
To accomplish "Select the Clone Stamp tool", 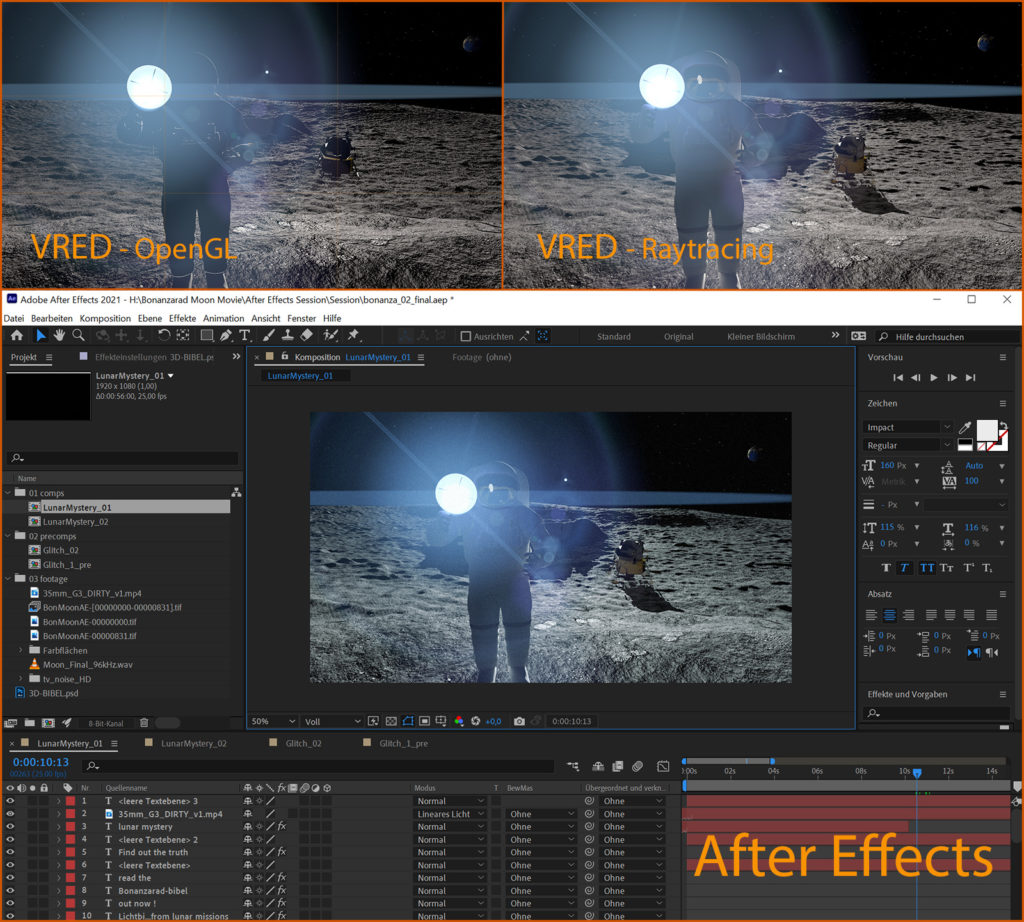I will [287, 336].
